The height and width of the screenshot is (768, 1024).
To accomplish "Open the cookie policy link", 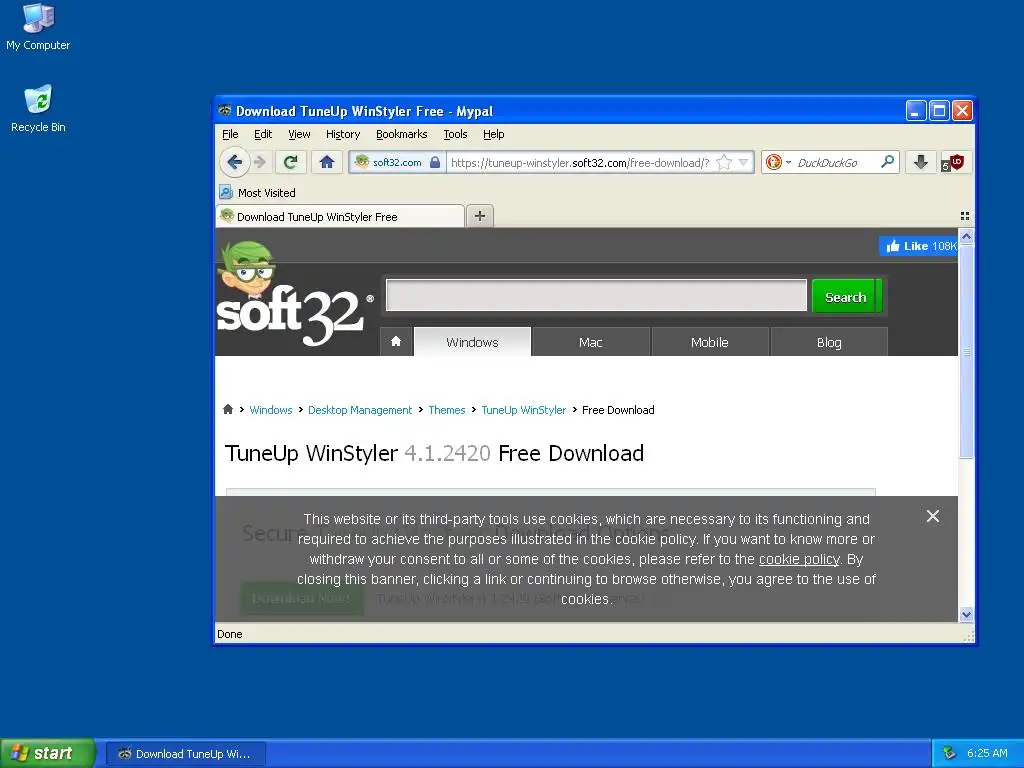I will (799, 559).
